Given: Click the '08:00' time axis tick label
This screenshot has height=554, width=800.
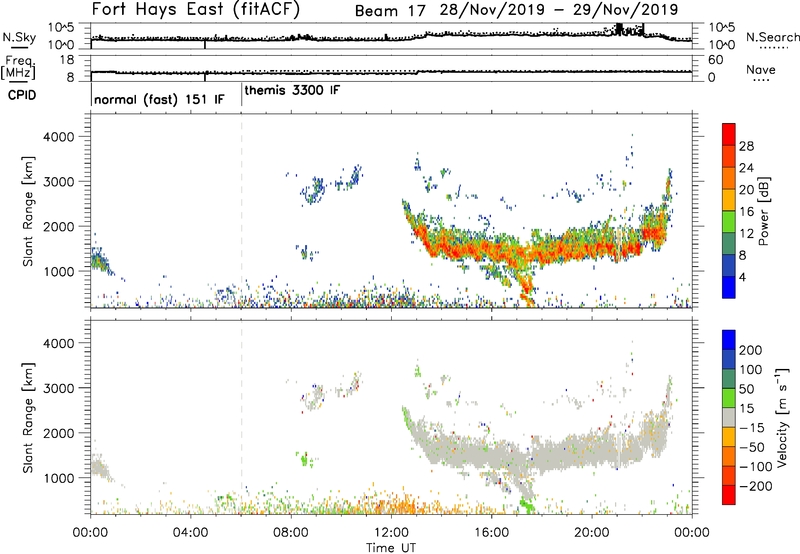Looking at the screenshot, I should click(x=291, y=533).
